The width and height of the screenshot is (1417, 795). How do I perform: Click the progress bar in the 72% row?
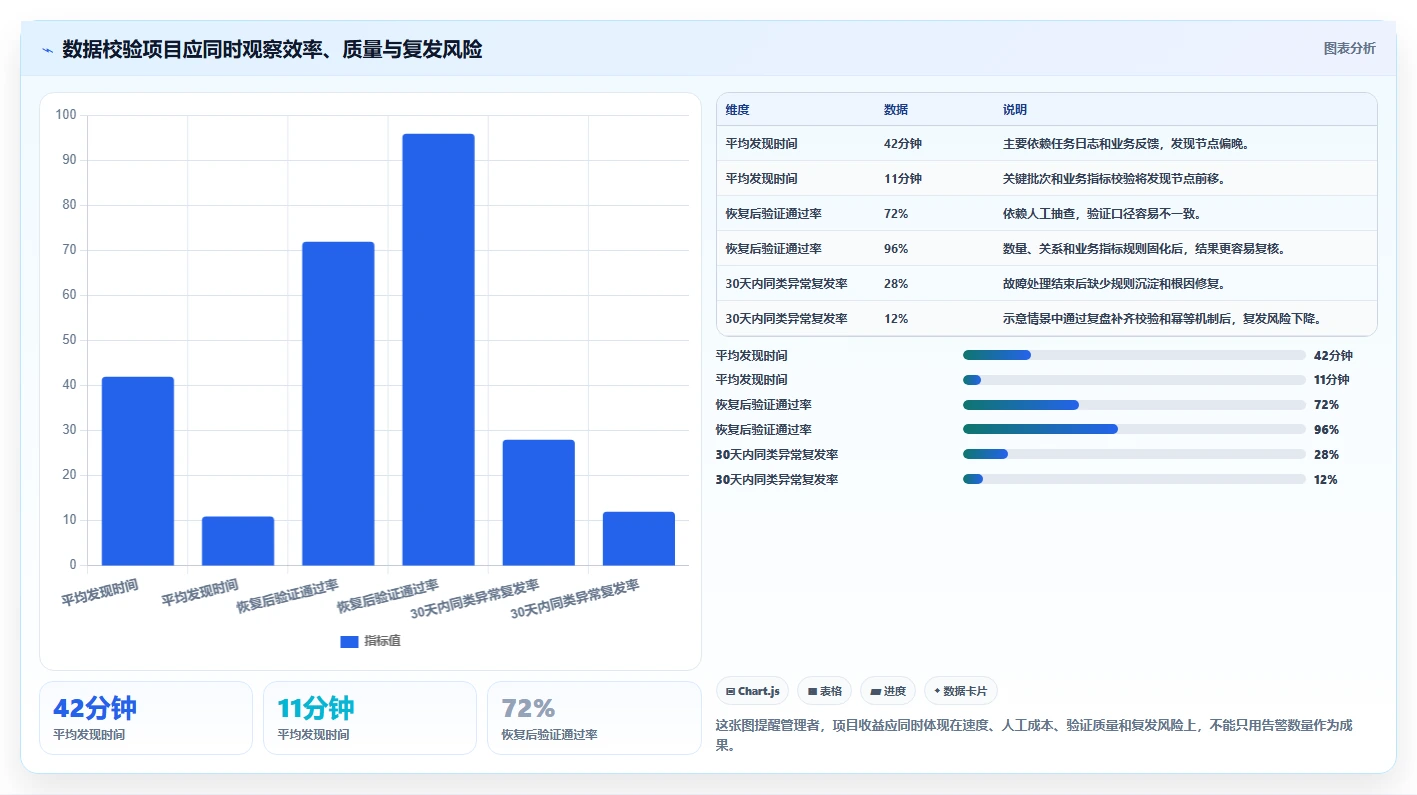pyautogui.click(x=1134, y=405)
